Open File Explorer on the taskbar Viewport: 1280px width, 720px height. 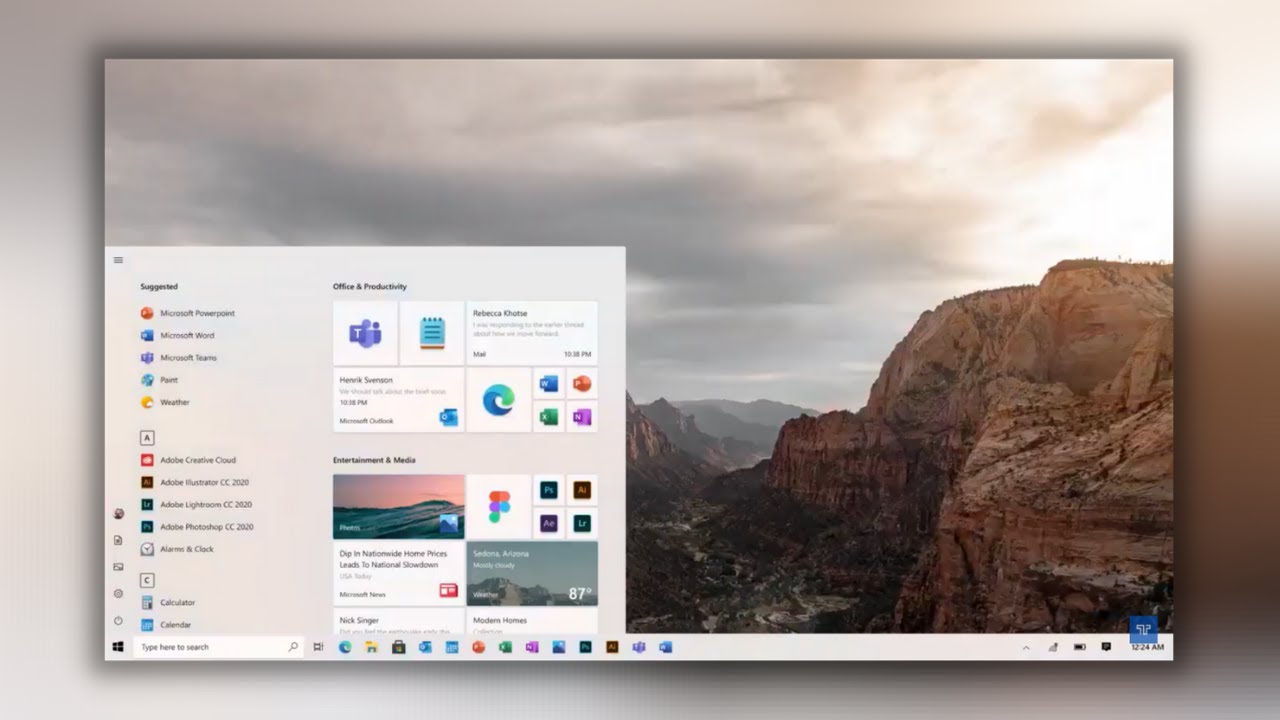click(x=371, y=647)
